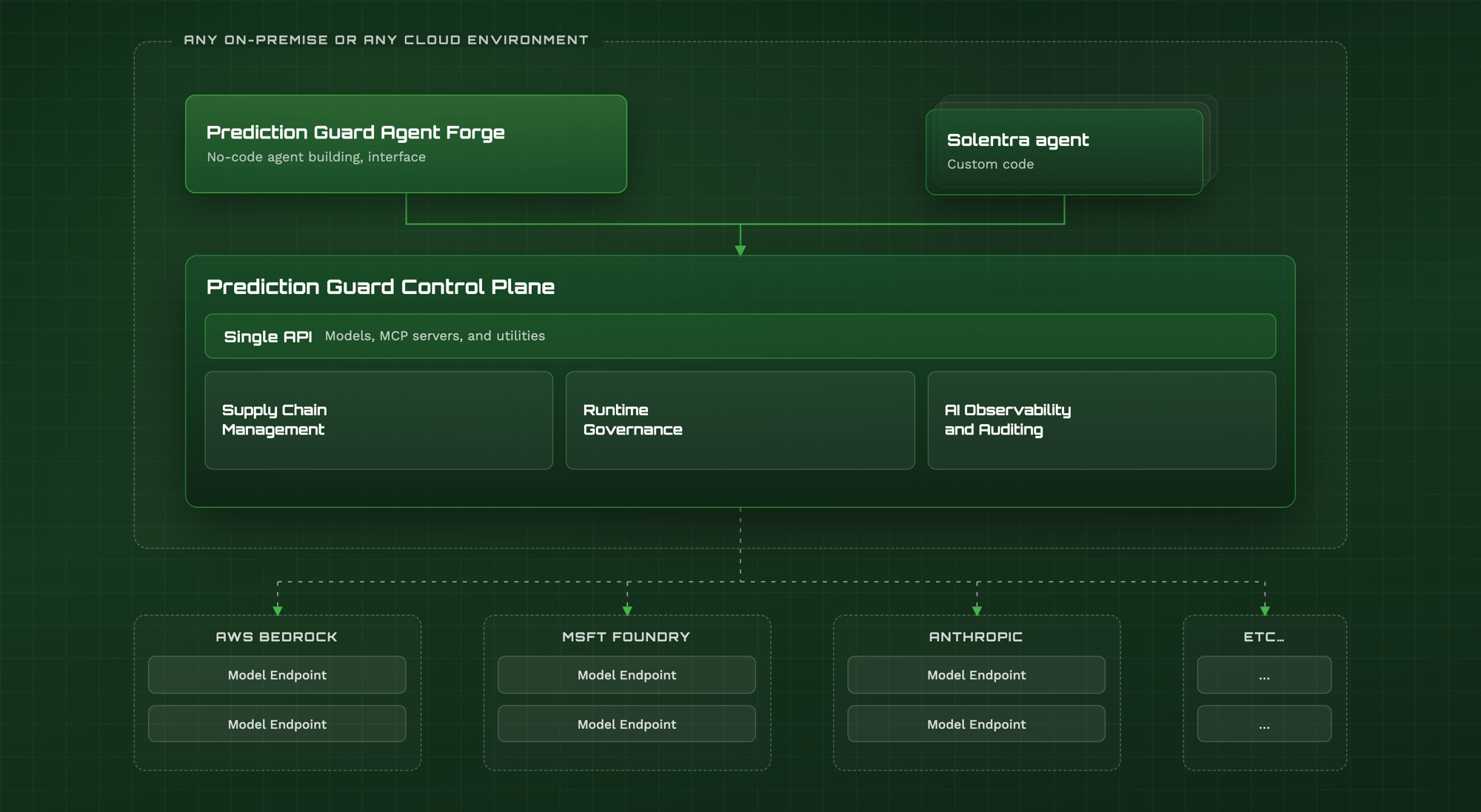Image resolution: width=1481 pixels, height=812 pixels.
Task: Click the first ellipsis box under ETC…
Action: (1264, 675)
